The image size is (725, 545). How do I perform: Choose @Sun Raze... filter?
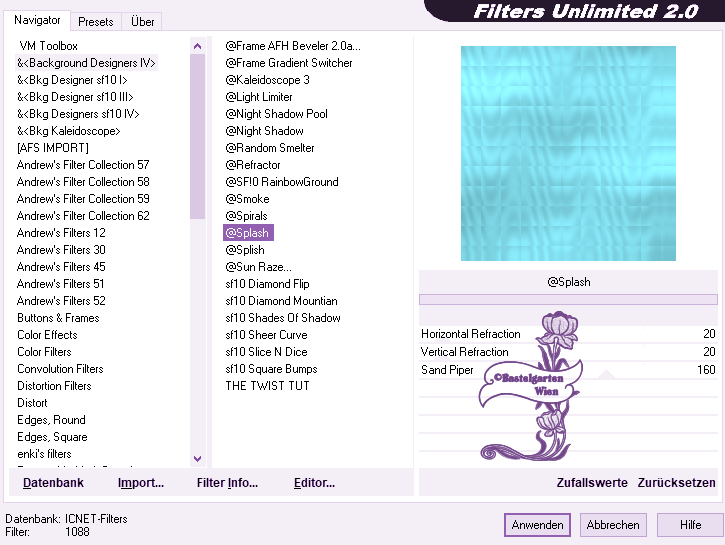[x=258, y=267]
